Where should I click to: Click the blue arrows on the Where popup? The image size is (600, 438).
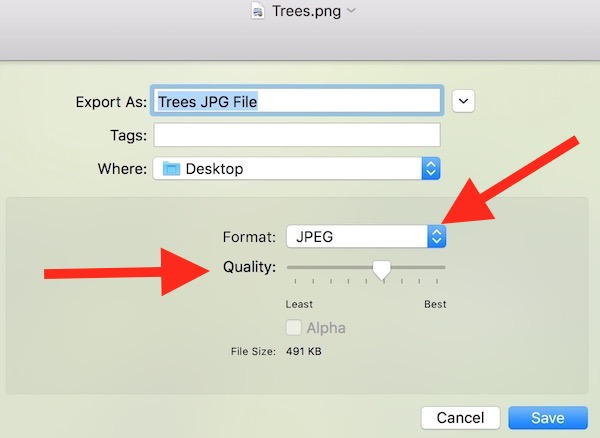click(x=431, y=169)
